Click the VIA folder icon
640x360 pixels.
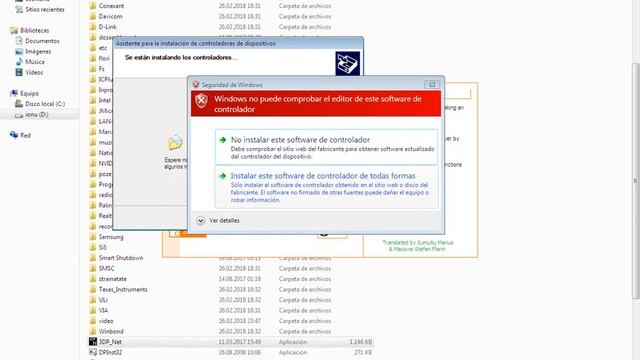93,311
